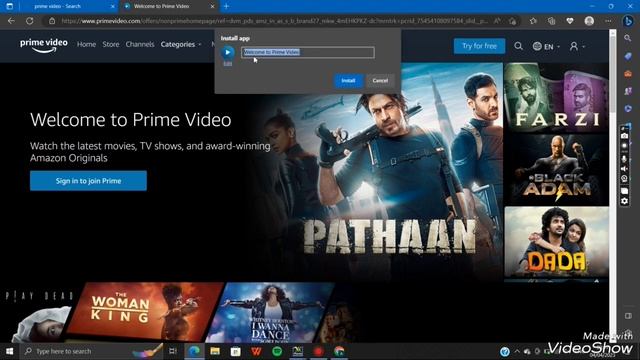Close the Welcome to Prime Video tab
This screenshot has width=640, height=360.
[212, 7]
